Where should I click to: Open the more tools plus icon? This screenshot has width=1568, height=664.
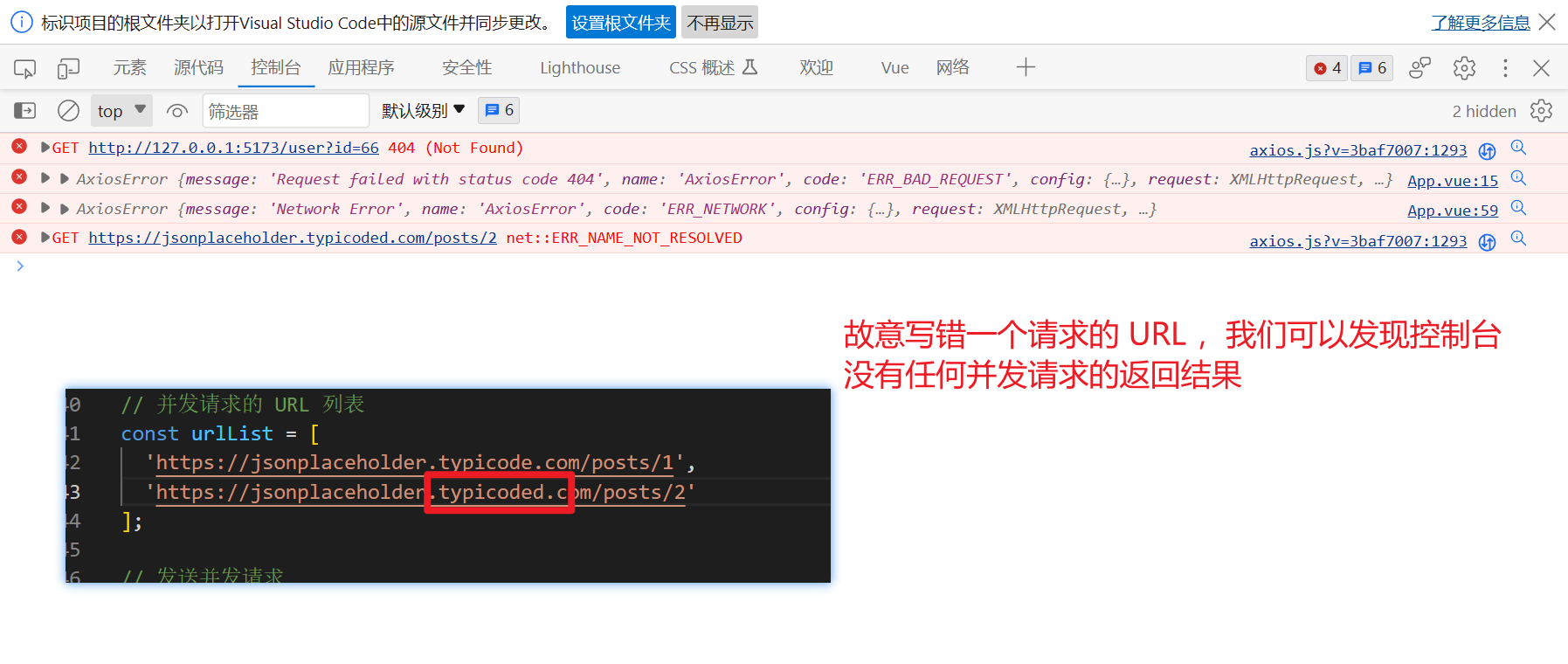coord(1026,67)
